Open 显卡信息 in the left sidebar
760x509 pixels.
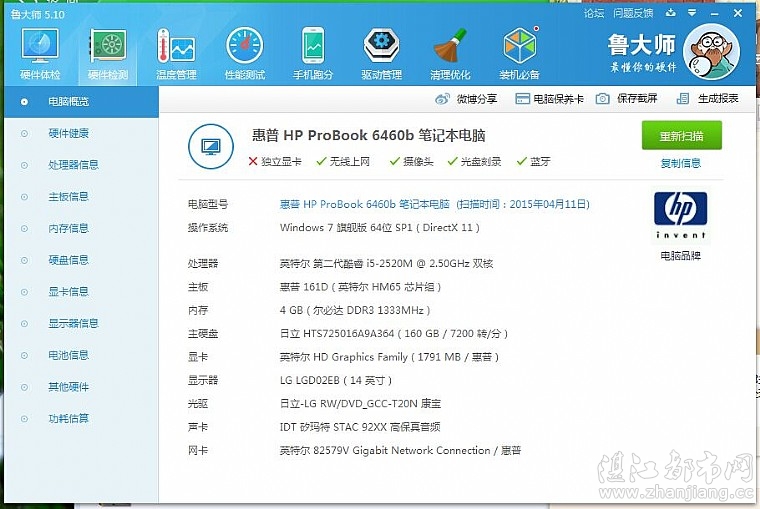[x=68, y=292]
